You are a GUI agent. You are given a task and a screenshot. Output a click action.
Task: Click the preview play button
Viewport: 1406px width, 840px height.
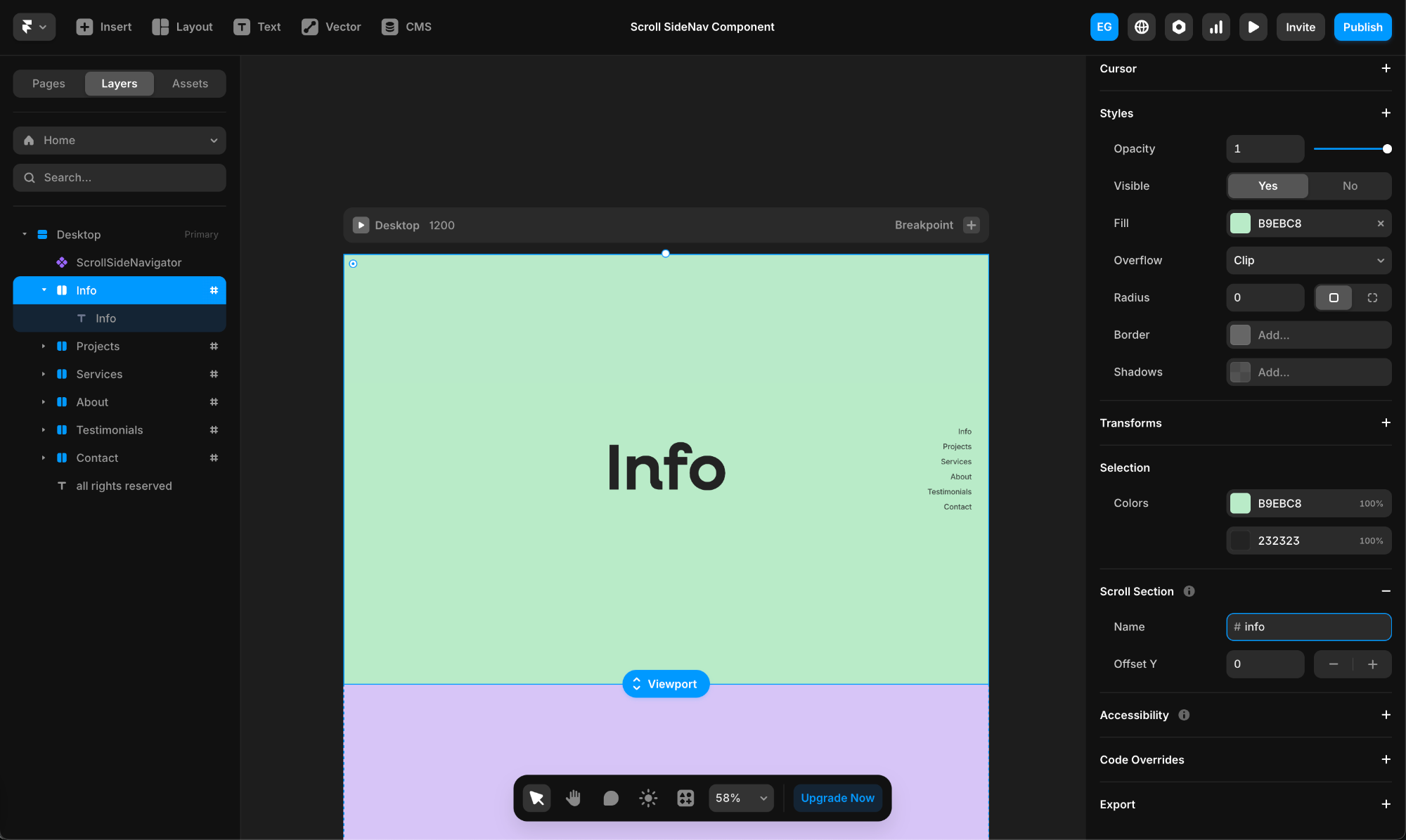coord(1253,27)
